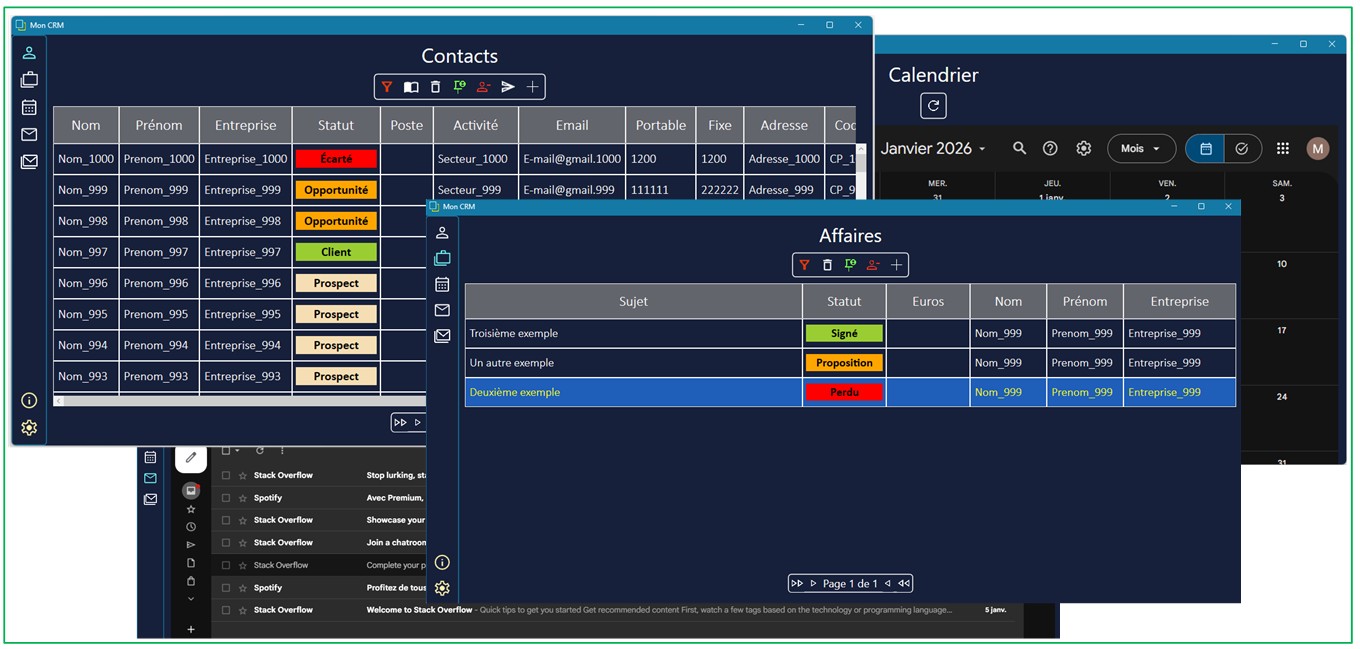1360x649 pixels.
Task: Expand the Janvier 2026 month picker
Action: (x=933, y=149)
